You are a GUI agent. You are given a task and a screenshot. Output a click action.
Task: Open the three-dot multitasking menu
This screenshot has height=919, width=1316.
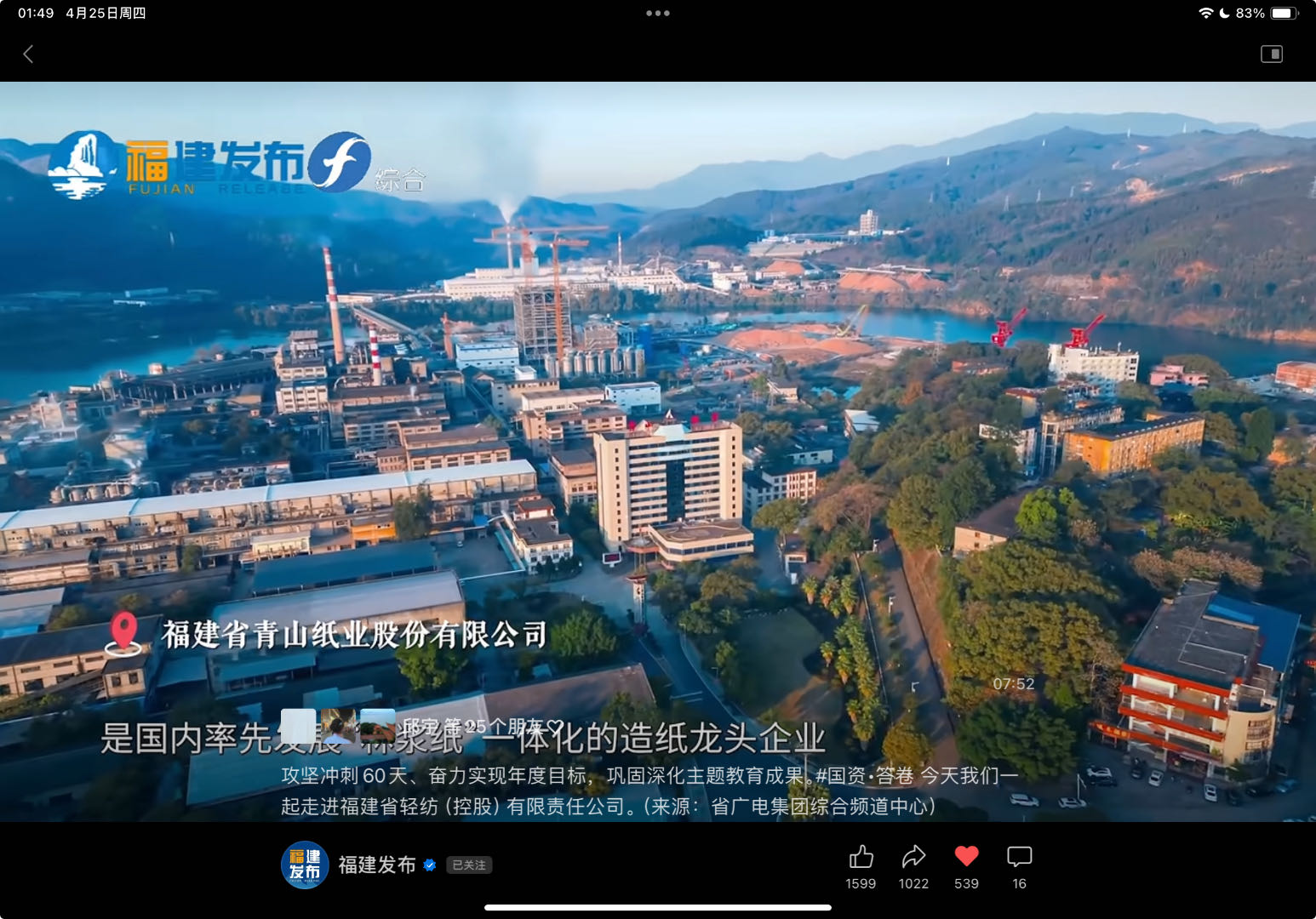[x=657, y=14]
